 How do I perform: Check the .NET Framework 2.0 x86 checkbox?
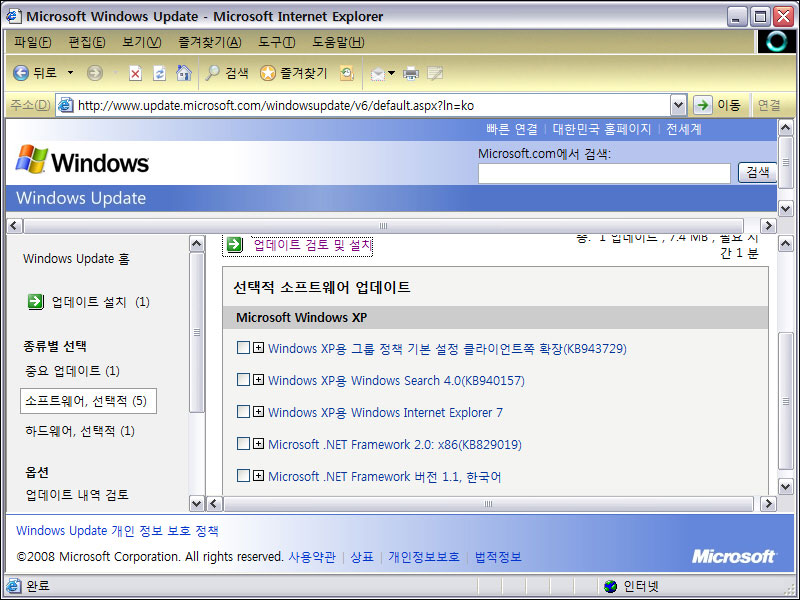[x=243, y=443]
